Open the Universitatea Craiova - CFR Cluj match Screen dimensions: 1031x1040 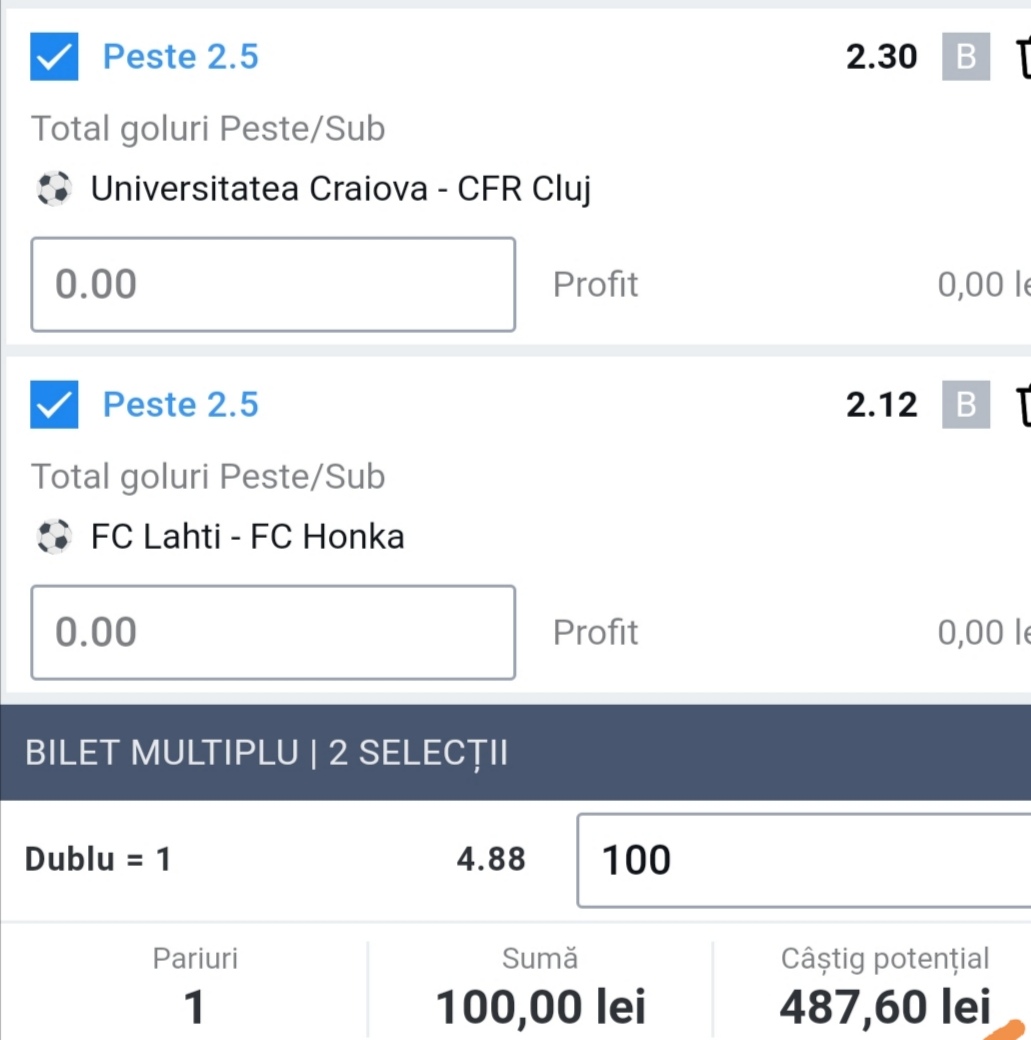[340, 189]
